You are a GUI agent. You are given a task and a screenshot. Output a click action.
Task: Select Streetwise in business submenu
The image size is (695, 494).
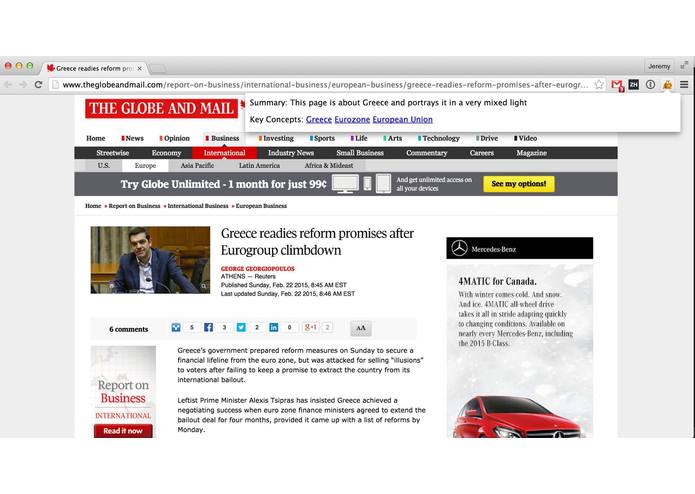[x=113, y=153]
